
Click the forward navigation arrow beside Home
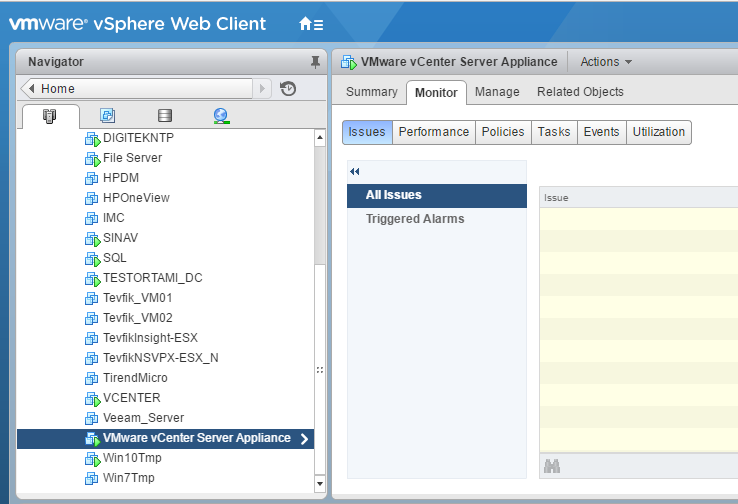click(x=262, y=88)
